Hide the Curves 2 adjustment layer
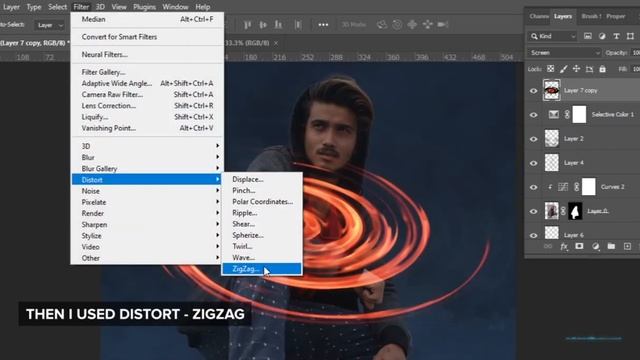This screenshot has height=360, width=640. click(533, 187)
